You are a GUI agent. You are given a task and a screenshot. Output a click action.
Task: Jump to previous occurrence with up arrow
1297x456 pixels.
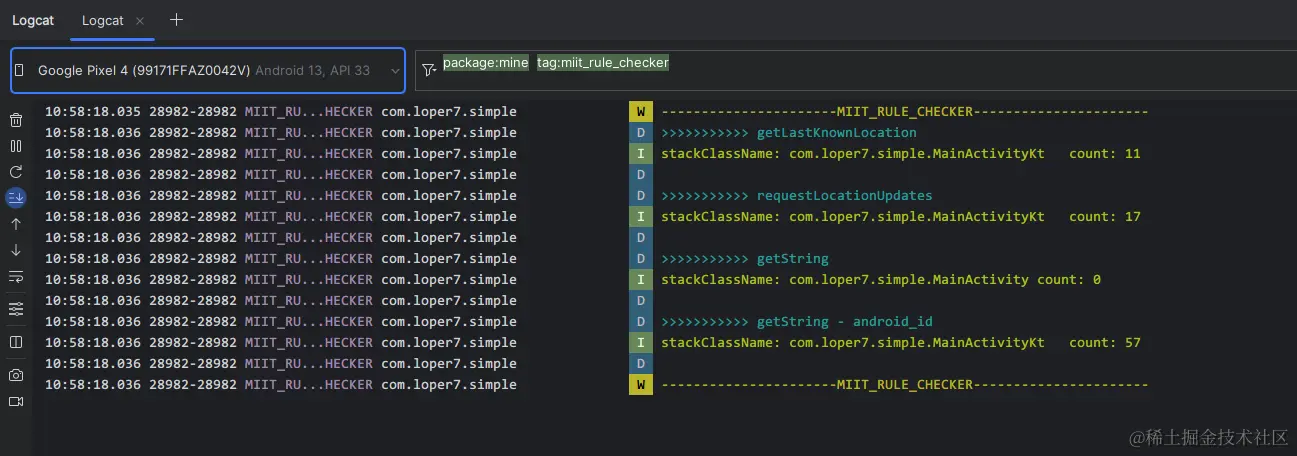point(16,224)
